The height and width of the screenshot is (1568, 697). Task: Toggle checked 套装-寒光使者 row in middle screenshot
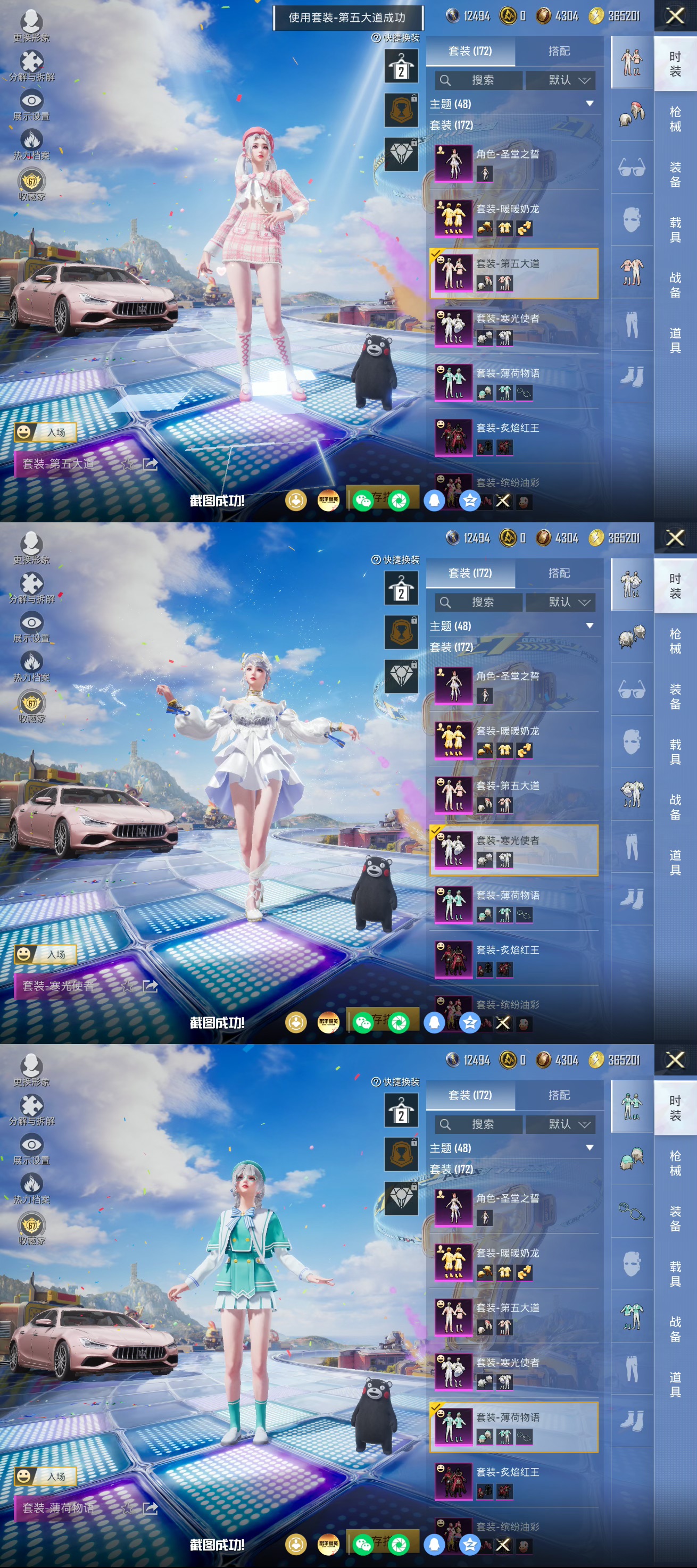point(514,850)
